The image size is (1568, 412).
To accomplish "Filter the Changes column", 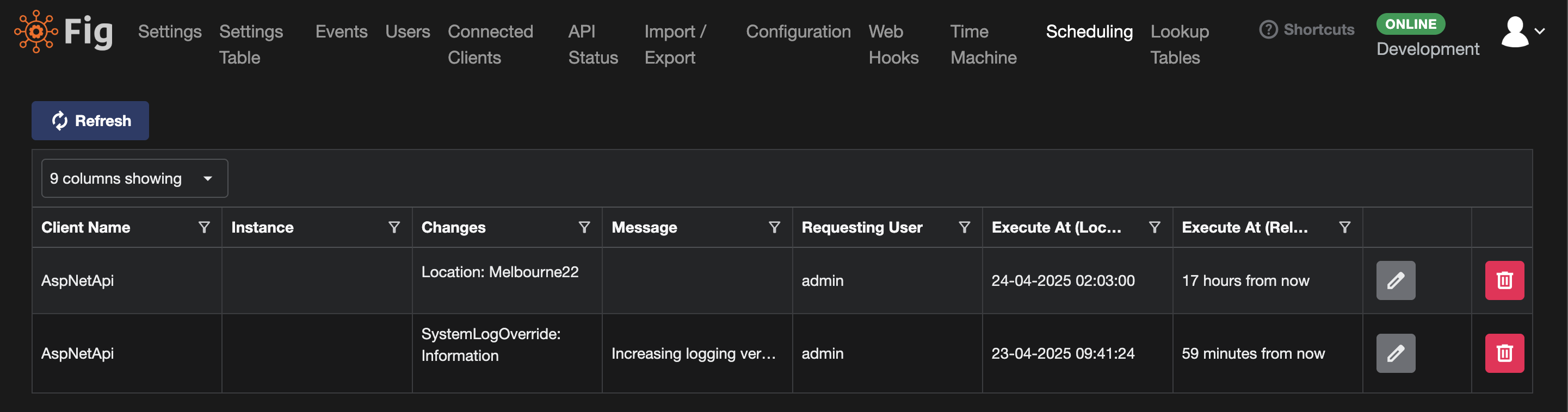I will (584, 227).
